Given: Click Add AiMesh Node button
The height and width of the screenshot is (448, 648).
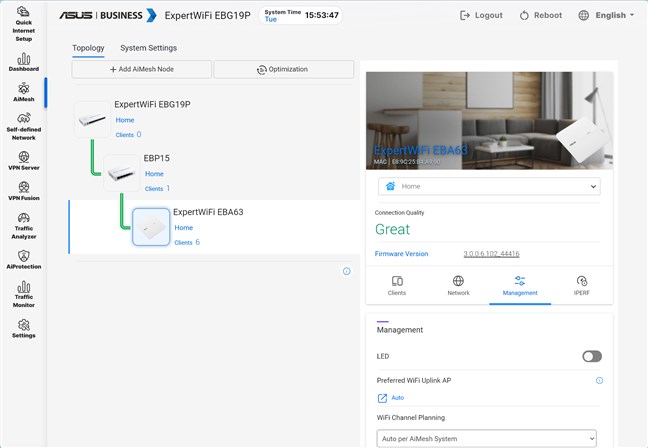Looking at the screenshot, I should click(141, 69).
